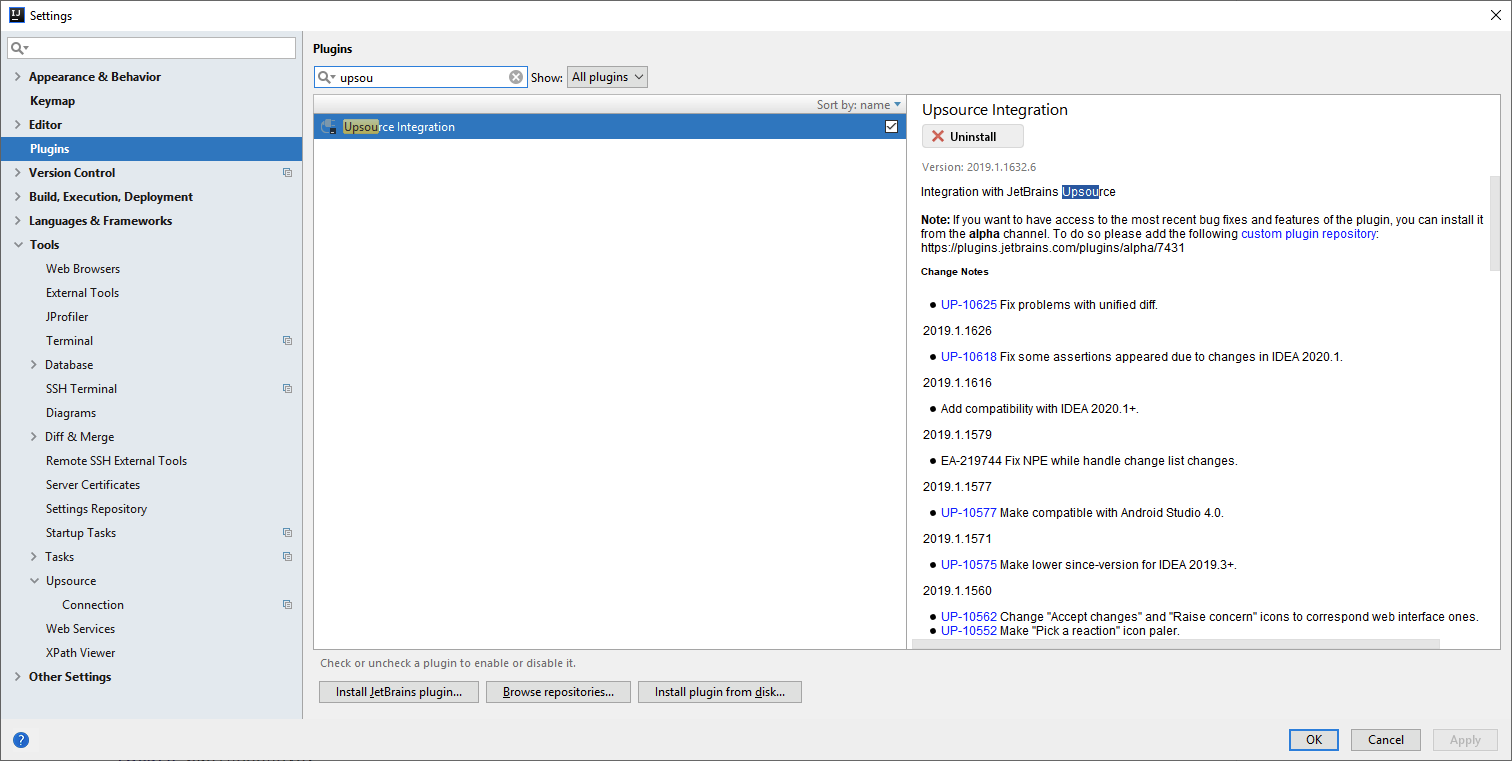Click the version text 2019.1.1632.6
The height and width of the screenshot is (761, 1512).
(979, 167)
